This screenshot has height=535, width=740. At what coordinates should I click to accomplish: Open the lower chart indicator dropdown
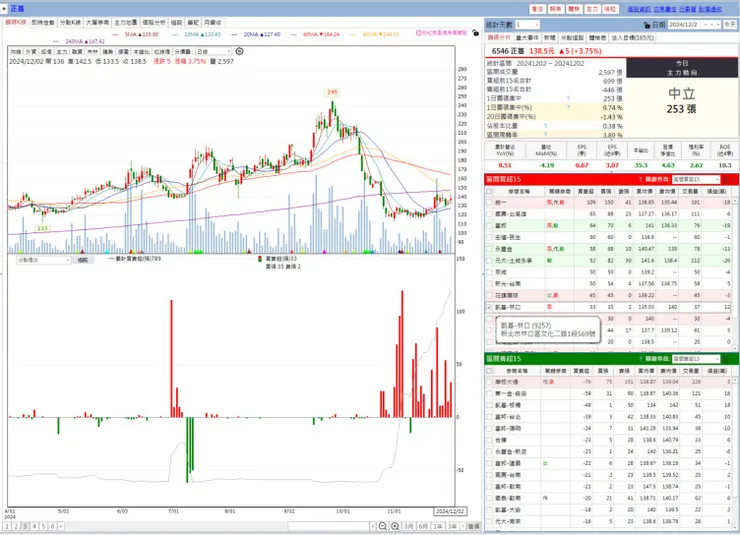(x=43, y=260)
